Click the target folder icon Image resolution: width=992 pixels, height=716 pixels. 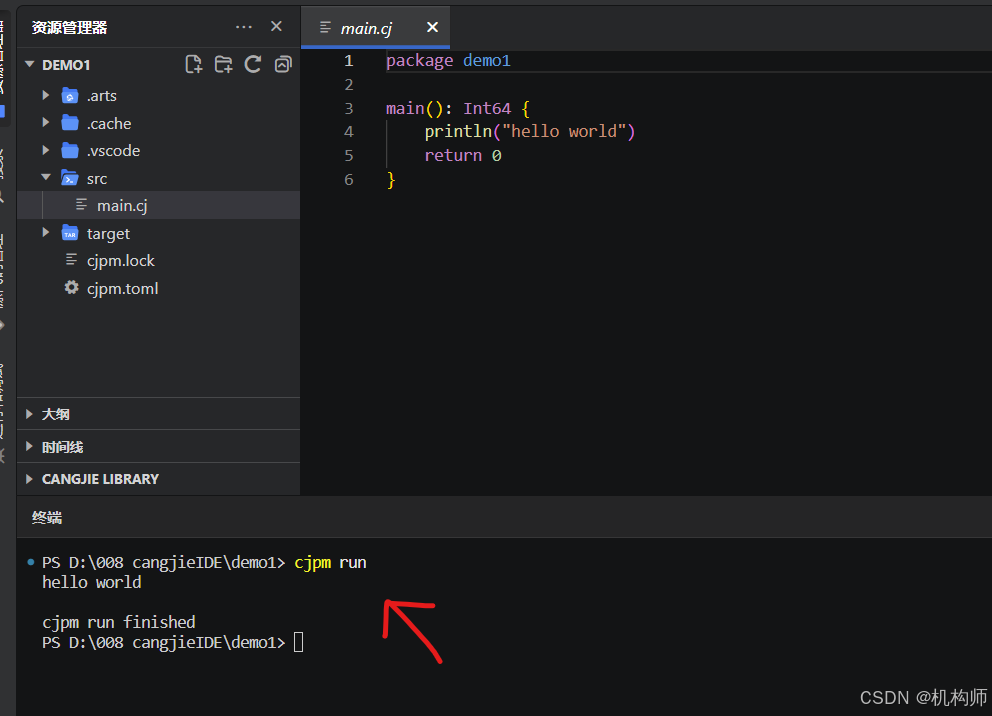pyautogui.click(x=70, y=233)
